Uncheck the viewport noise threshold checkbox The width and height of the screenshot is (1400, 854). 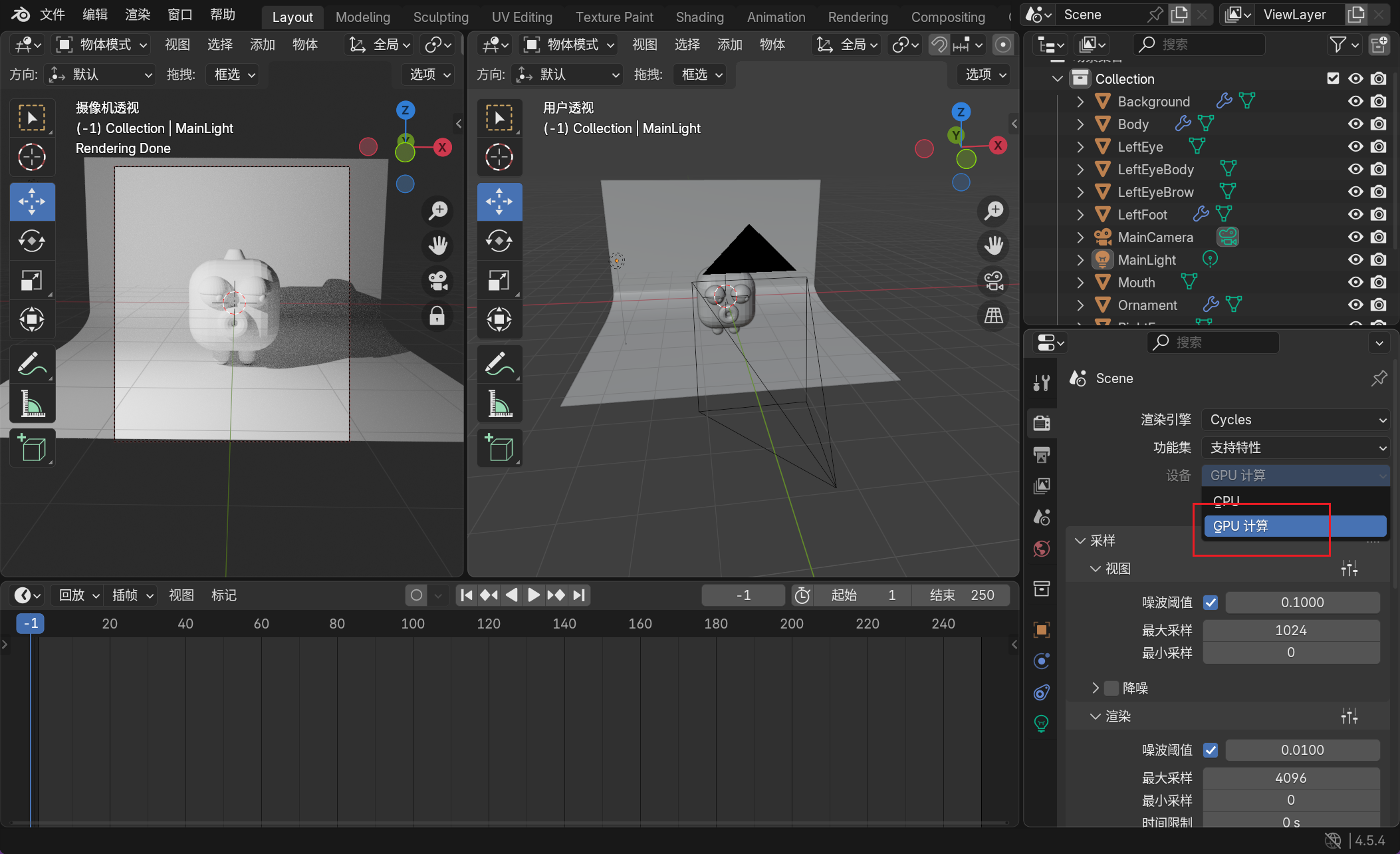pyautogui.click(x=1211, y=603)
